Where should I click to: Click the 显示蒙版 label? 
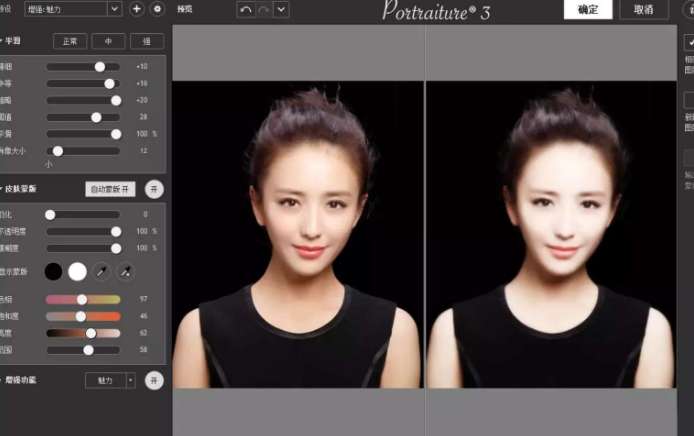pos(14,271)
